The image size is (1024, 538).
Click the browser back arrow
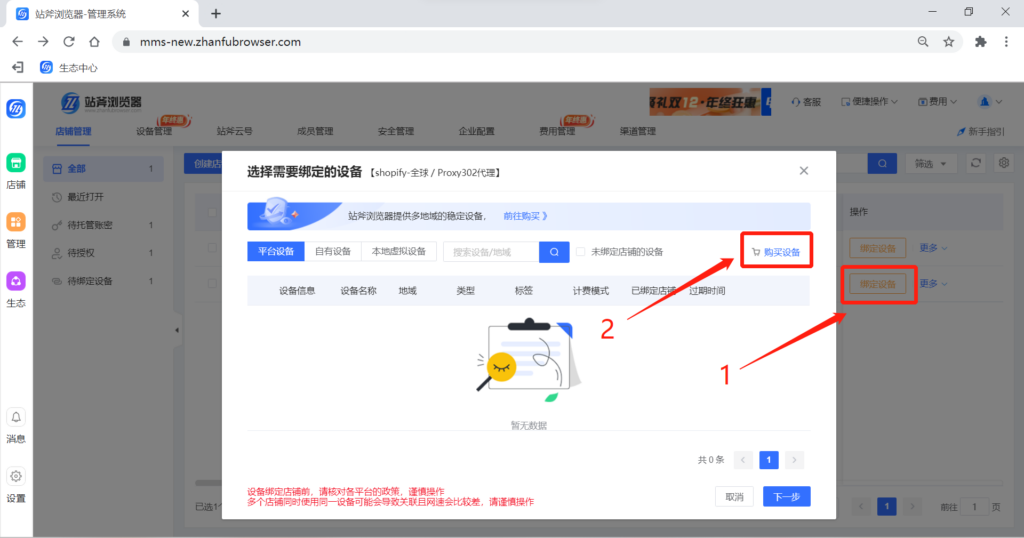[18, 42]
